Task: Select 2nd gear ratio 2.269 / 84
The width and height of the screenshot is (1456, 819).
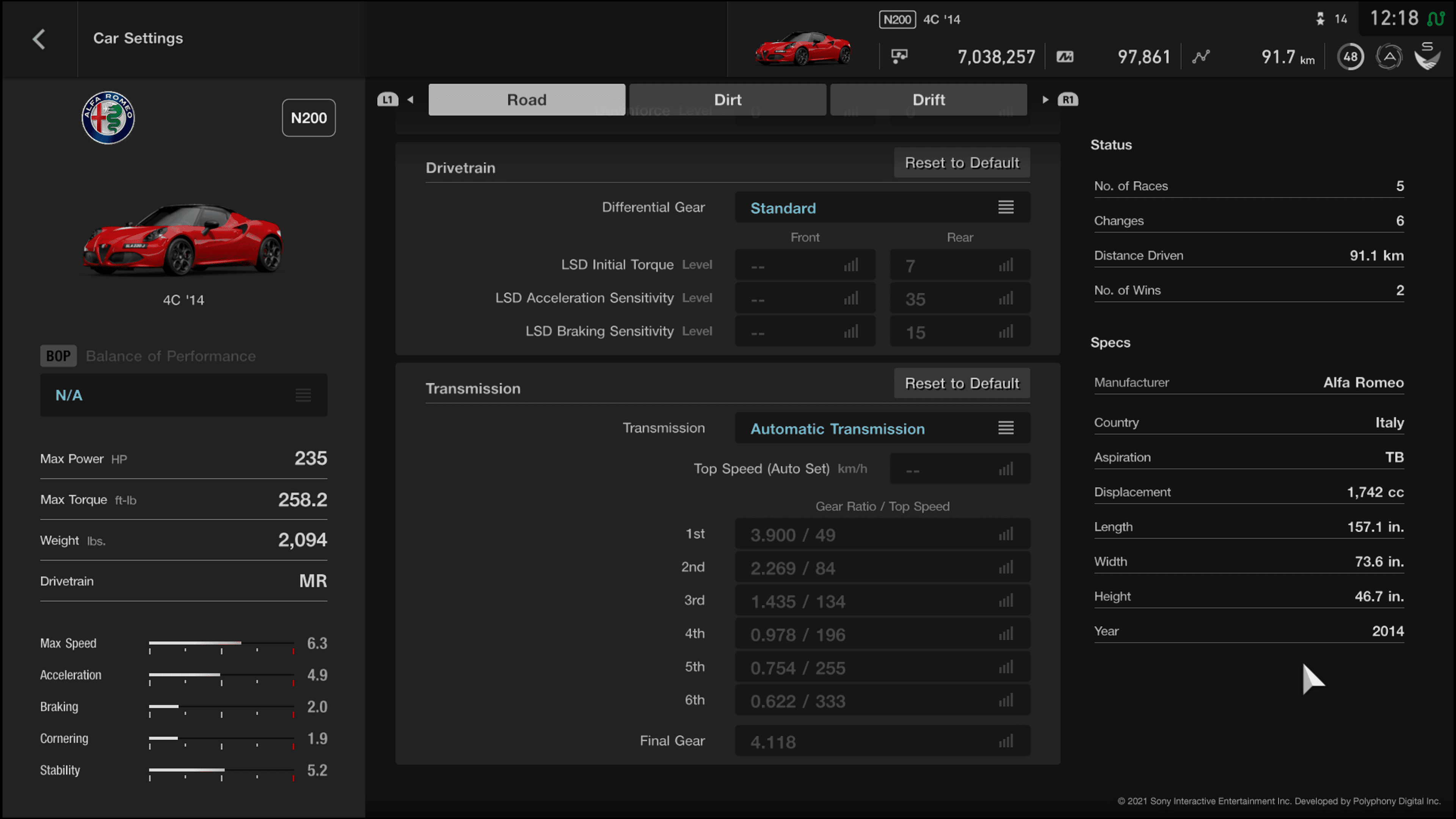Action: (x=882, y=567)
